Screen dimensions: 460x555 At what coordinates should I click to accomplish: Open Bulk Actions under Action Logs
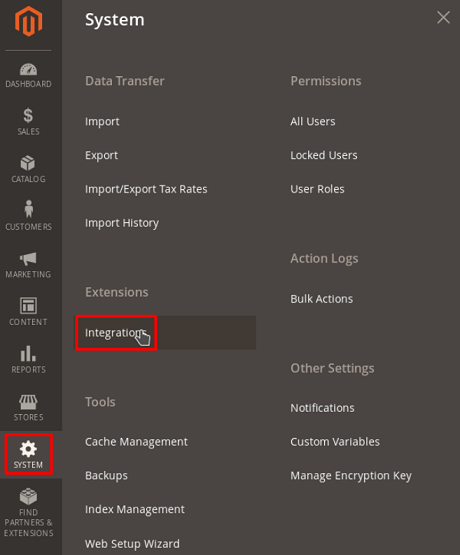(322, 299)
